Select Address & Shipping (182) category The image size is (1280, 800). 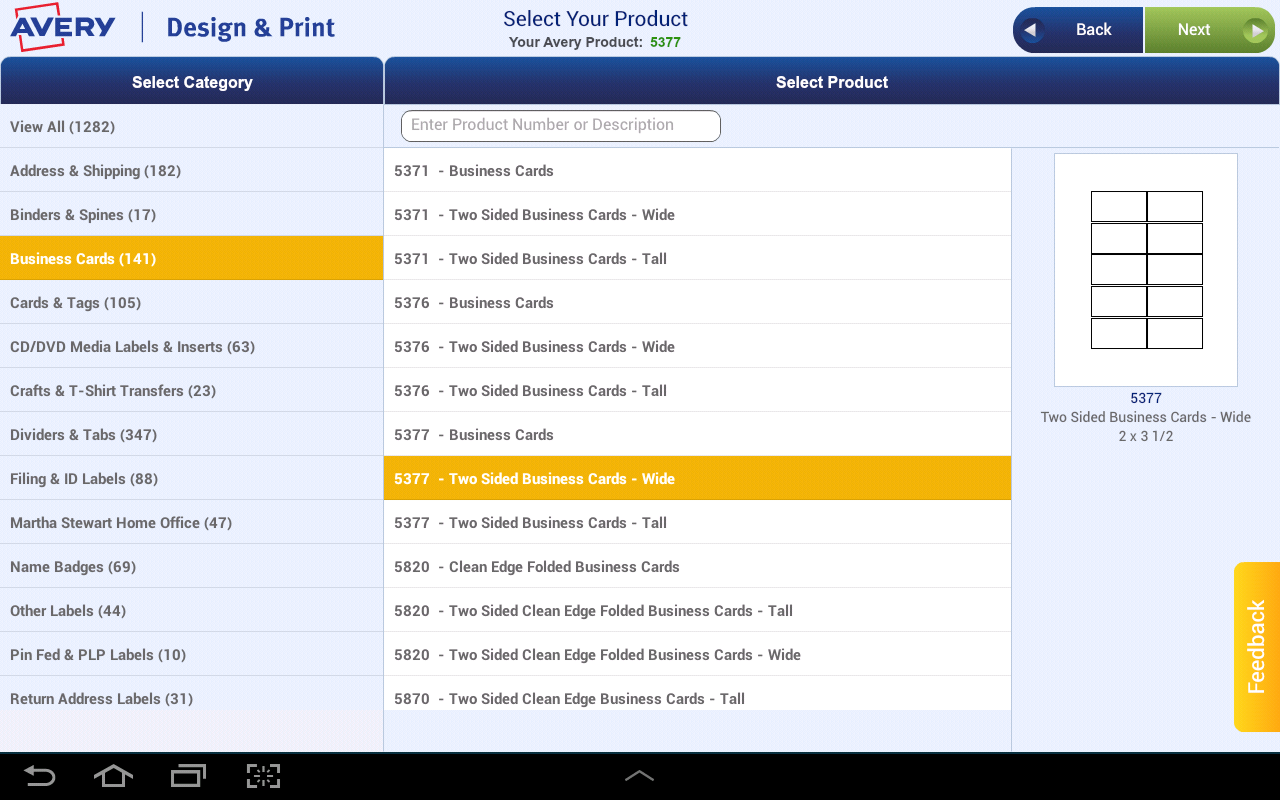coord(192,171)
